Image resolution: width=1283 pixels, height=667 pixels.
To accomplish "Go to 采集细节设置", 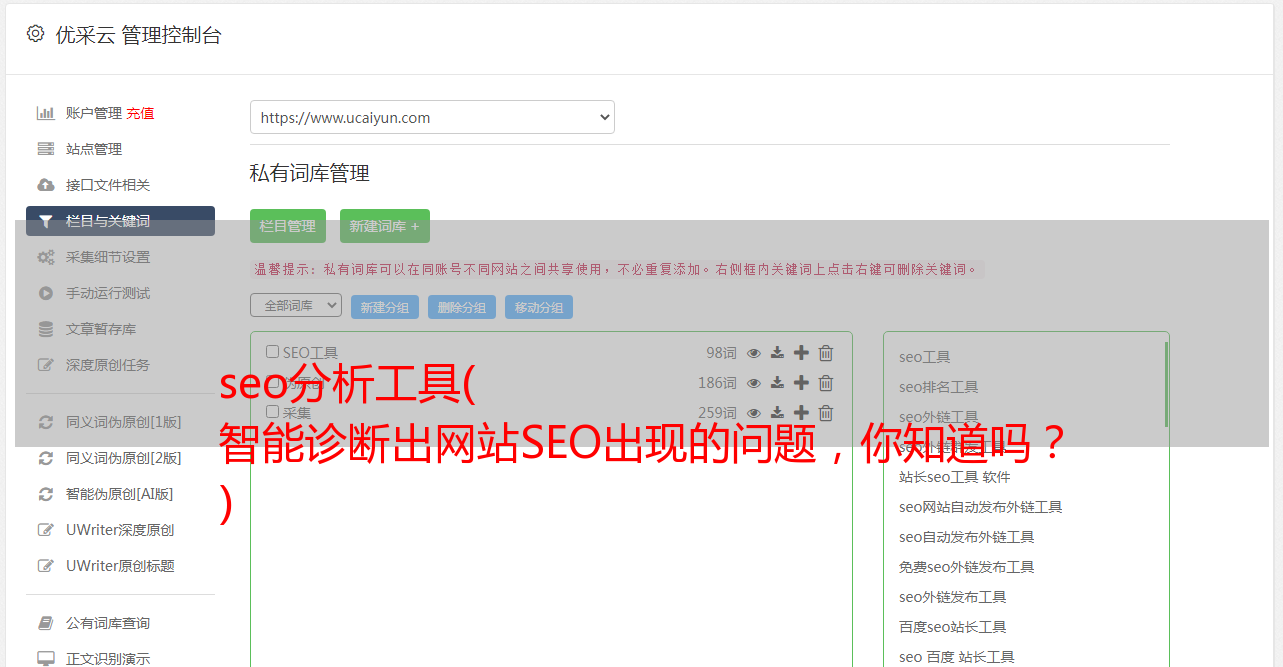I will tap(108, 257).
